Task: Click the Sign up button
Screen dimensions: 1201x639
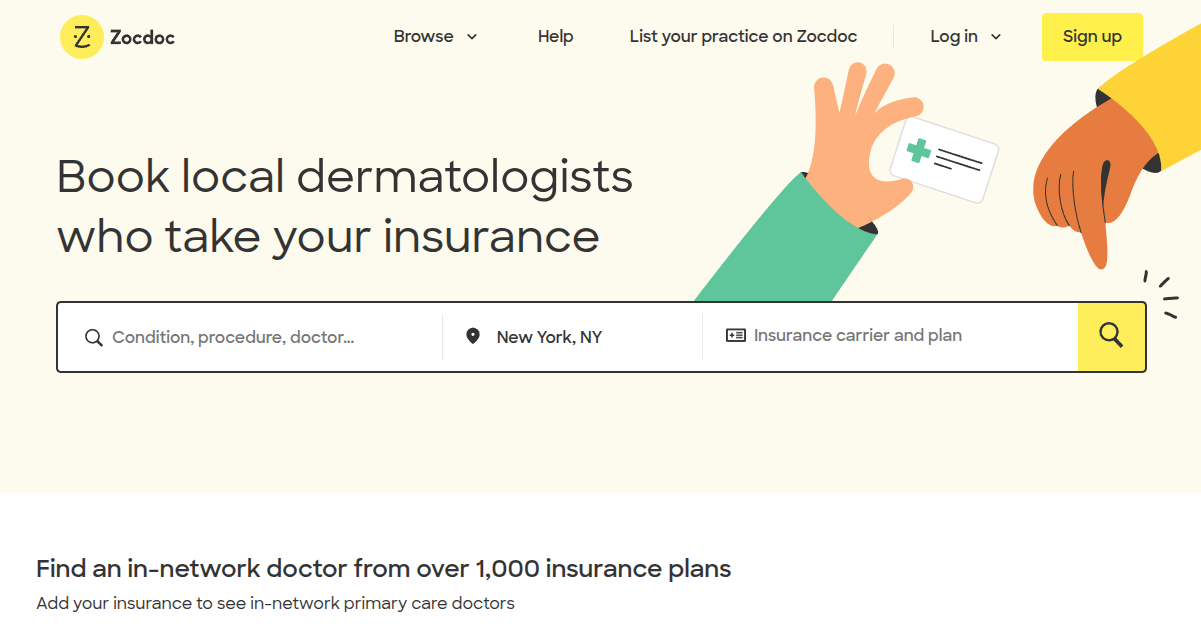Action: [x=1092, y=37]
